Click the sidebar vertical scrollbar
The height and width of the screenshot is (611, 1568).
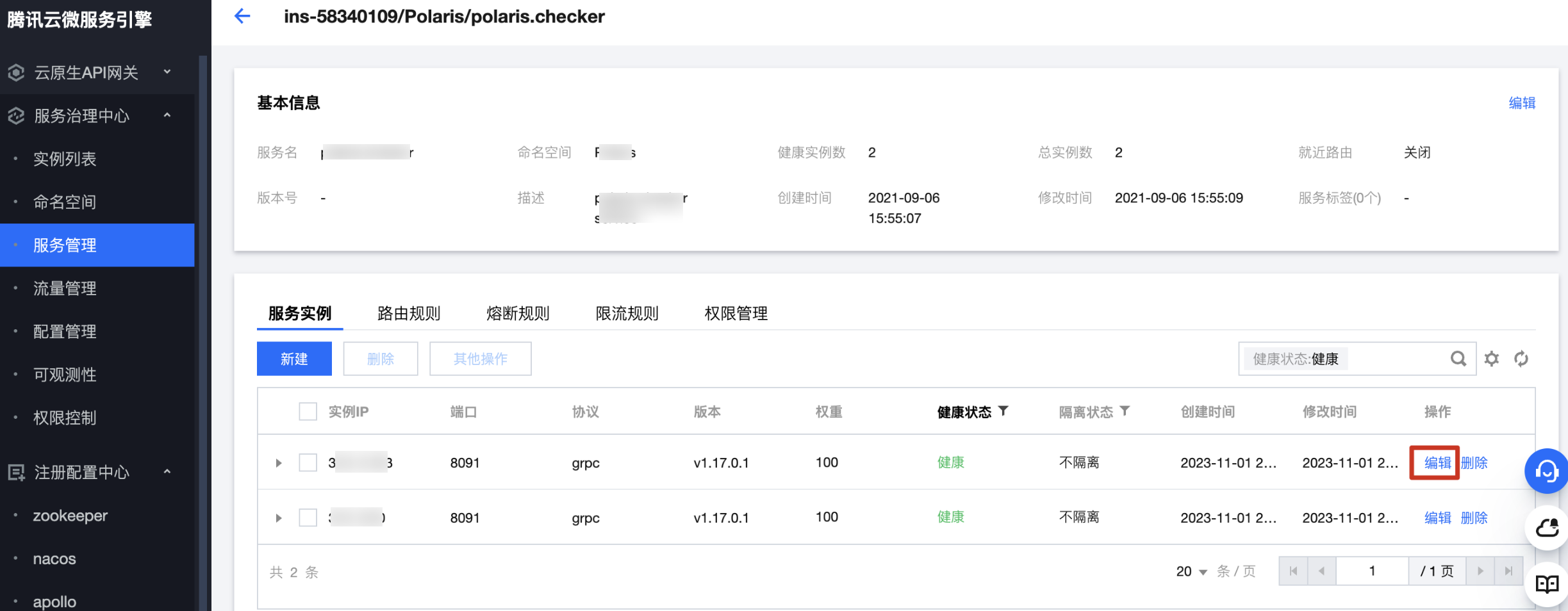tap(202, 333)
